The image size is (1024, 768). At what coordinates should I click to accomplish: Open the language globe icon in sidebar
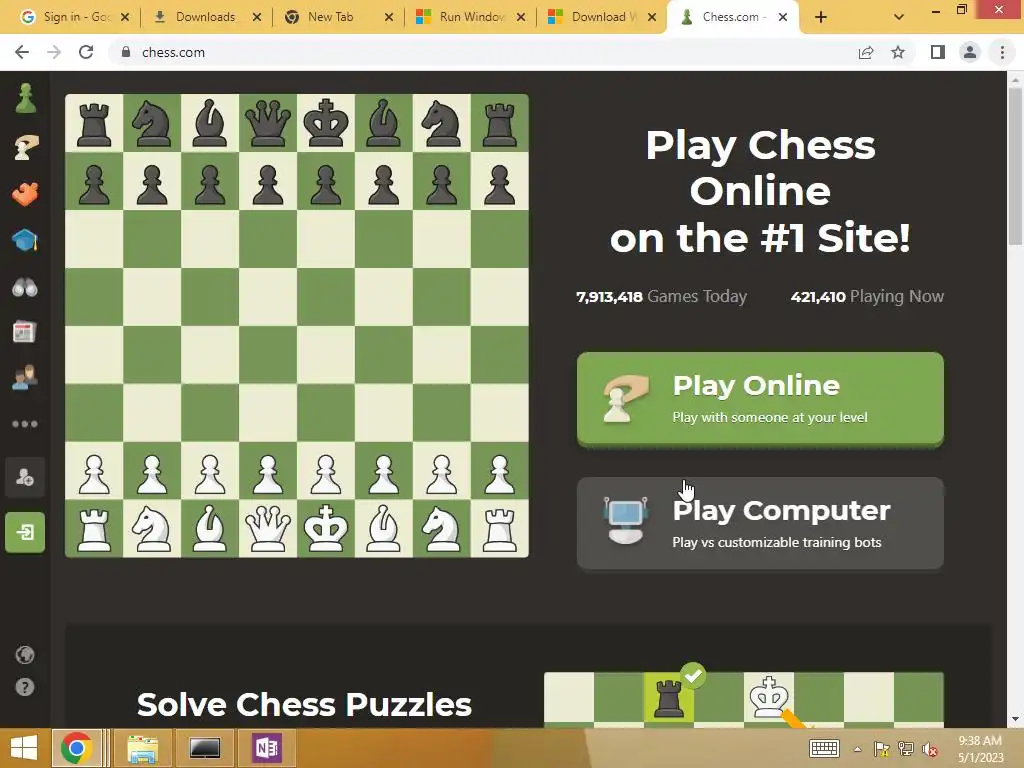coord(25,655)
